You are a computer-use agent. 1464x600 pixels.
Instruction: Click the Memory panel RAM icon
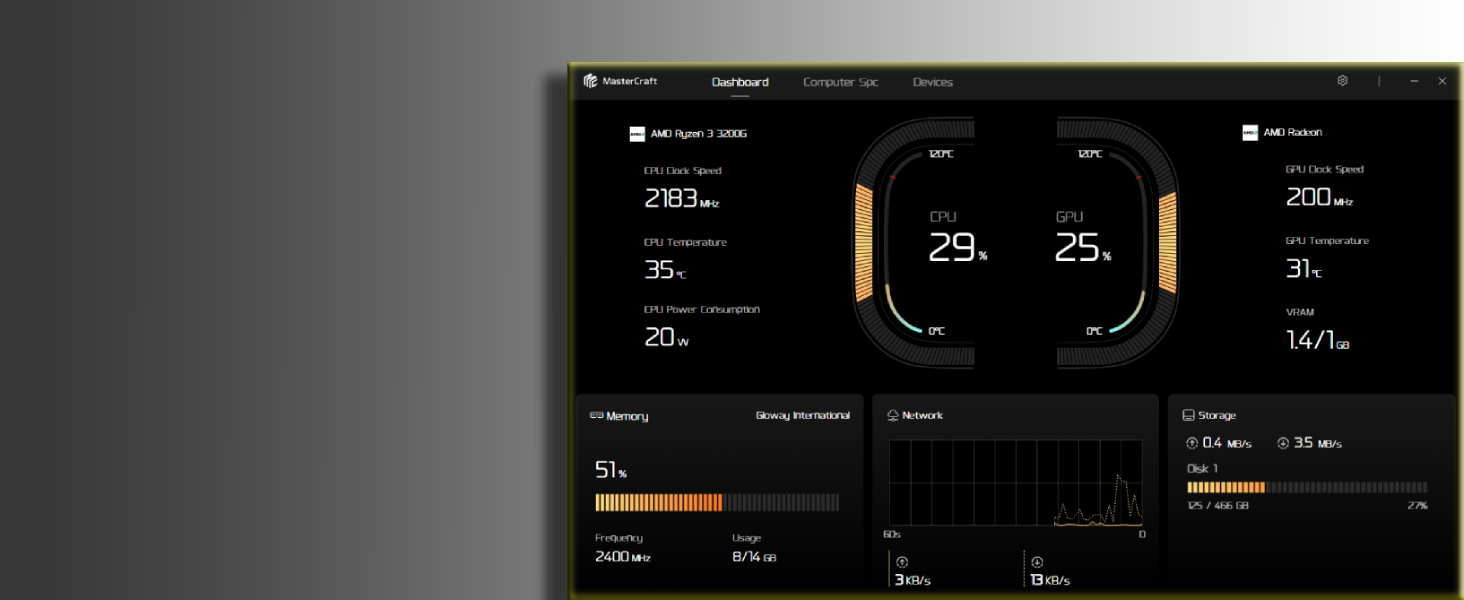[596, 416]
